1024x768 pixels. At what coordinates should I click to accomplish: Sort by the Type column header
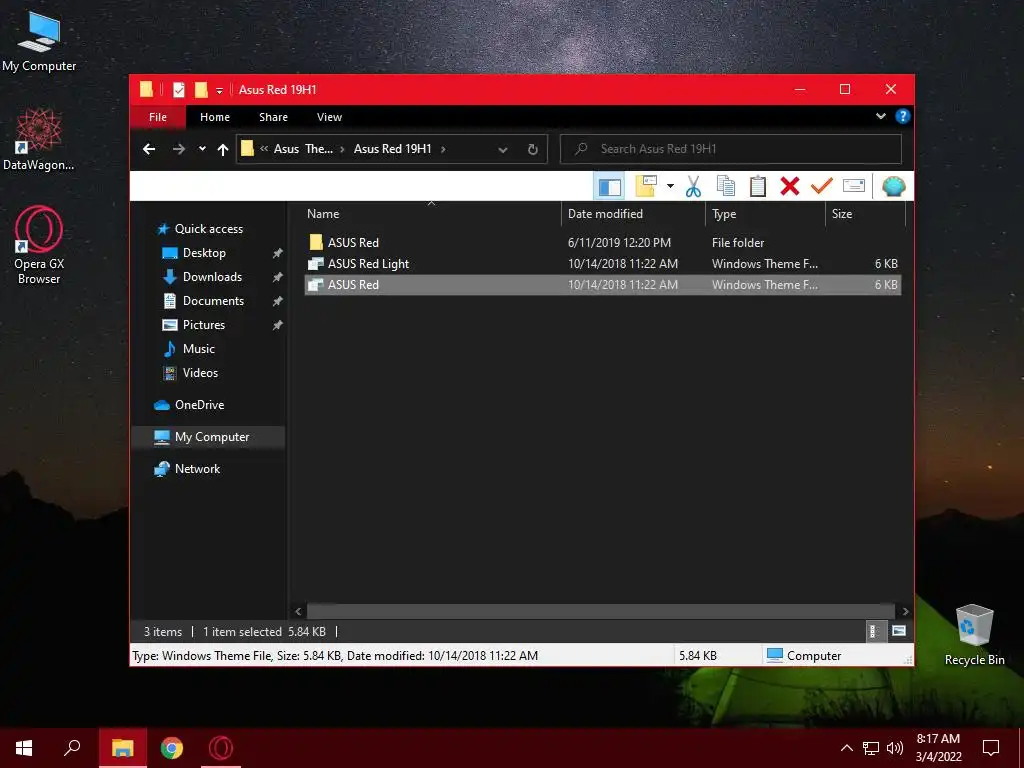(x=765, y=214)
